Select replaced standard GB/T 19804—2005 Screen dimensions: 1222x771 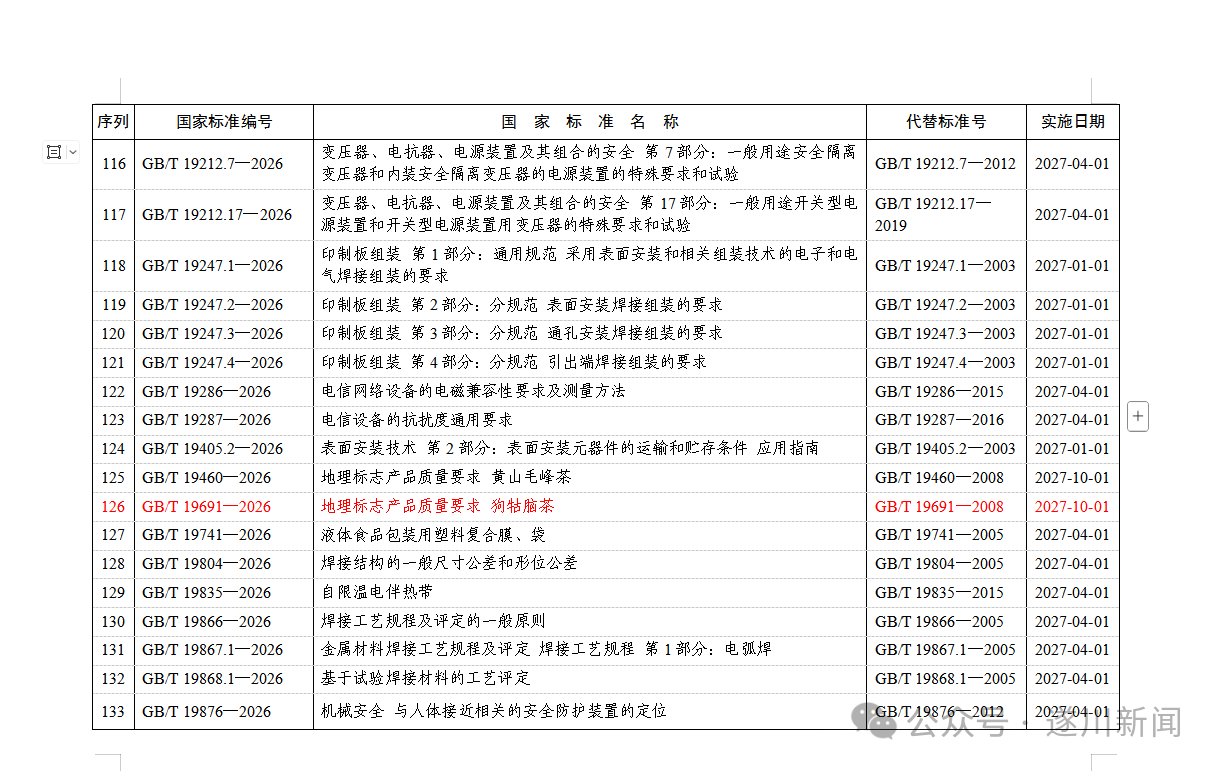[x=939, y=564]
